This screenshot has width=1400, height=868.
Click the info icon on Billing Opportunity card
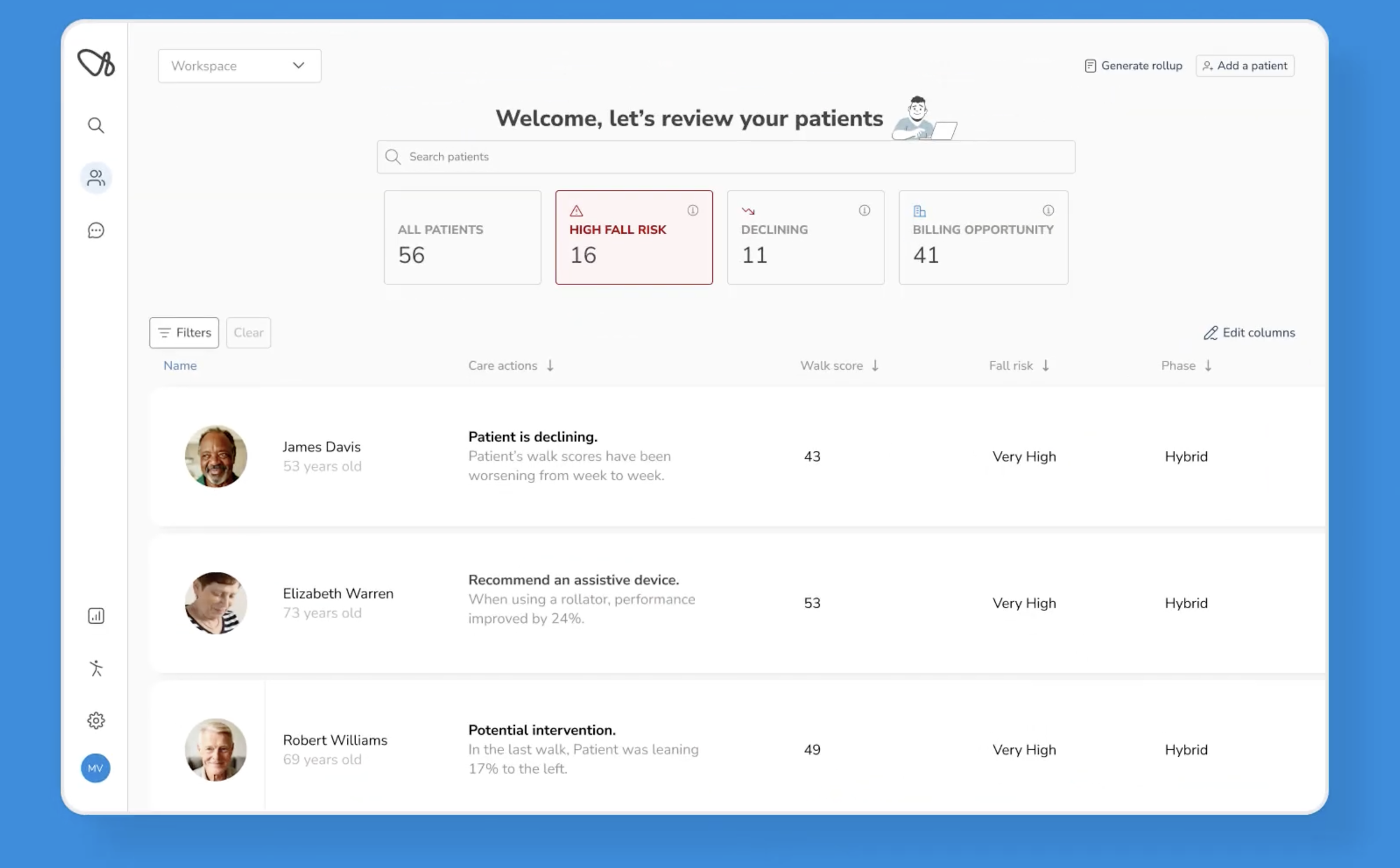[x=1048, y=210]
